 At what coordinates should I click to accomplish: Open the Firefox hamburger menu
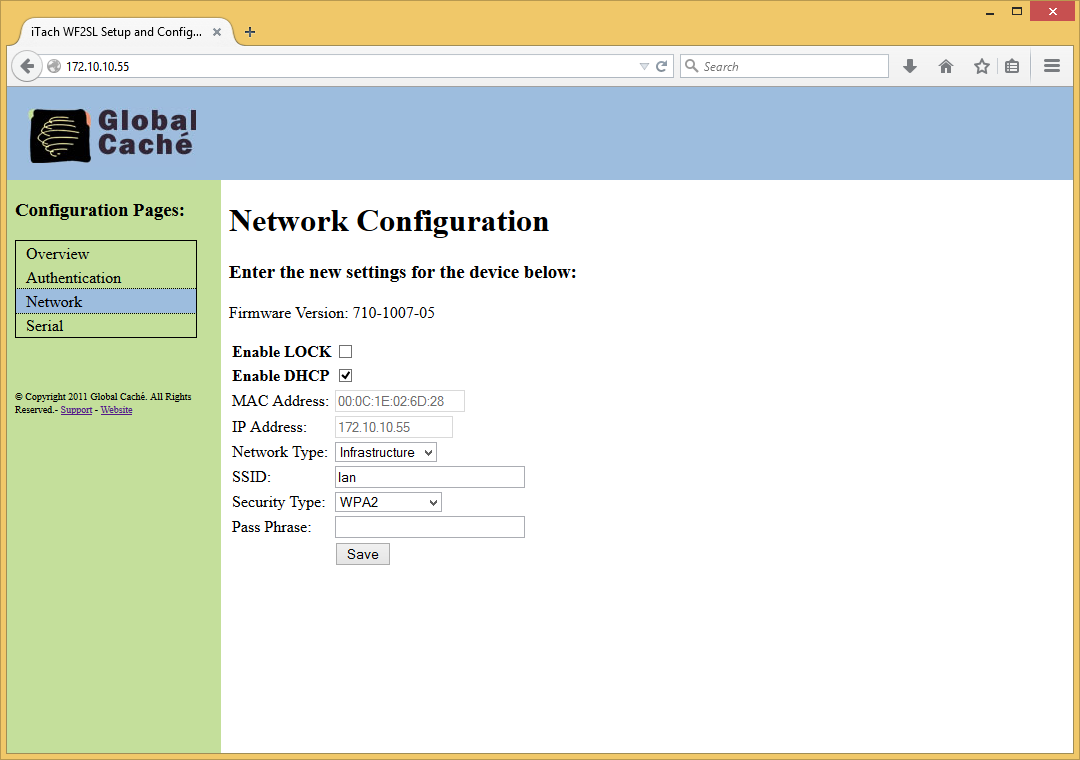1052,66
